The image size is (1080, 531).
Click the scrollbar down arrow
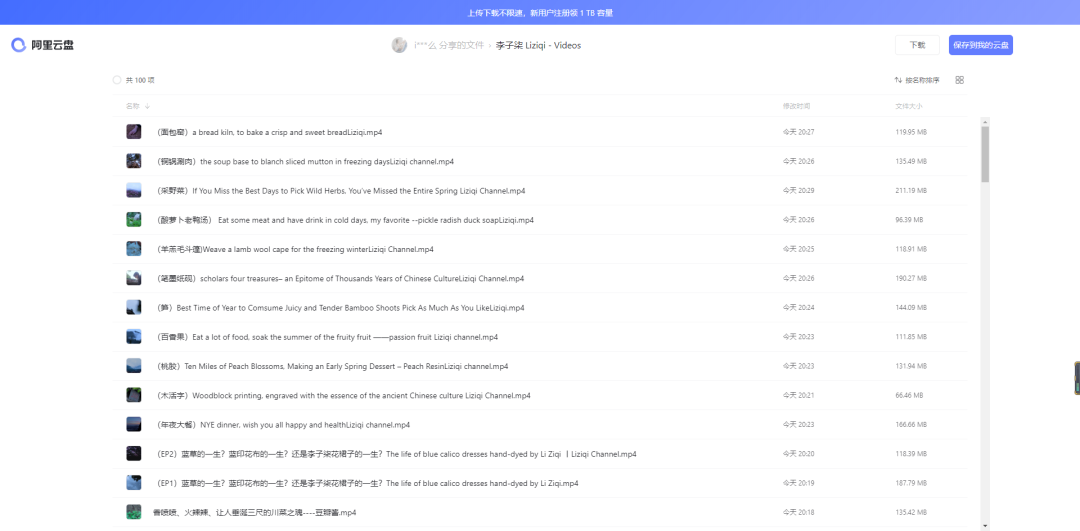pyautogui.click(x=985, y=525)
